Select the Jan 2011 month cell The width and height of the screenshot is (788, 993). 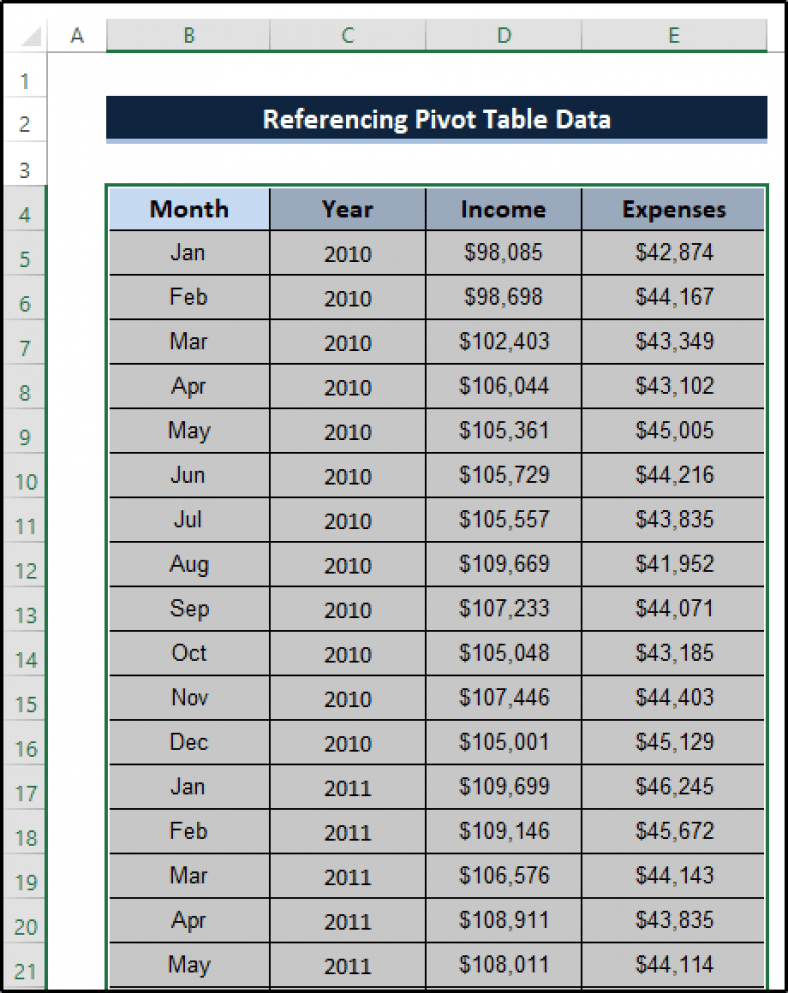(188, 787)
